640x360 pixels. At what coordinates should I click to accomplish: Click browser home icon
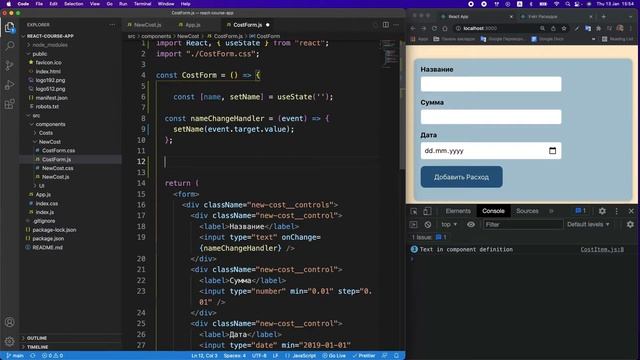[x=445, y=28]
